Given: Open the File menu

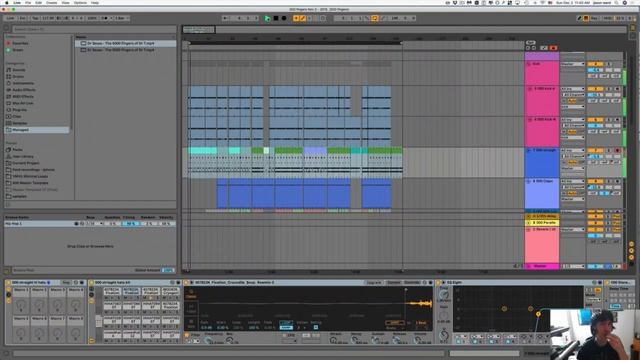Looking at the screenshot, I should pos(28,2).
